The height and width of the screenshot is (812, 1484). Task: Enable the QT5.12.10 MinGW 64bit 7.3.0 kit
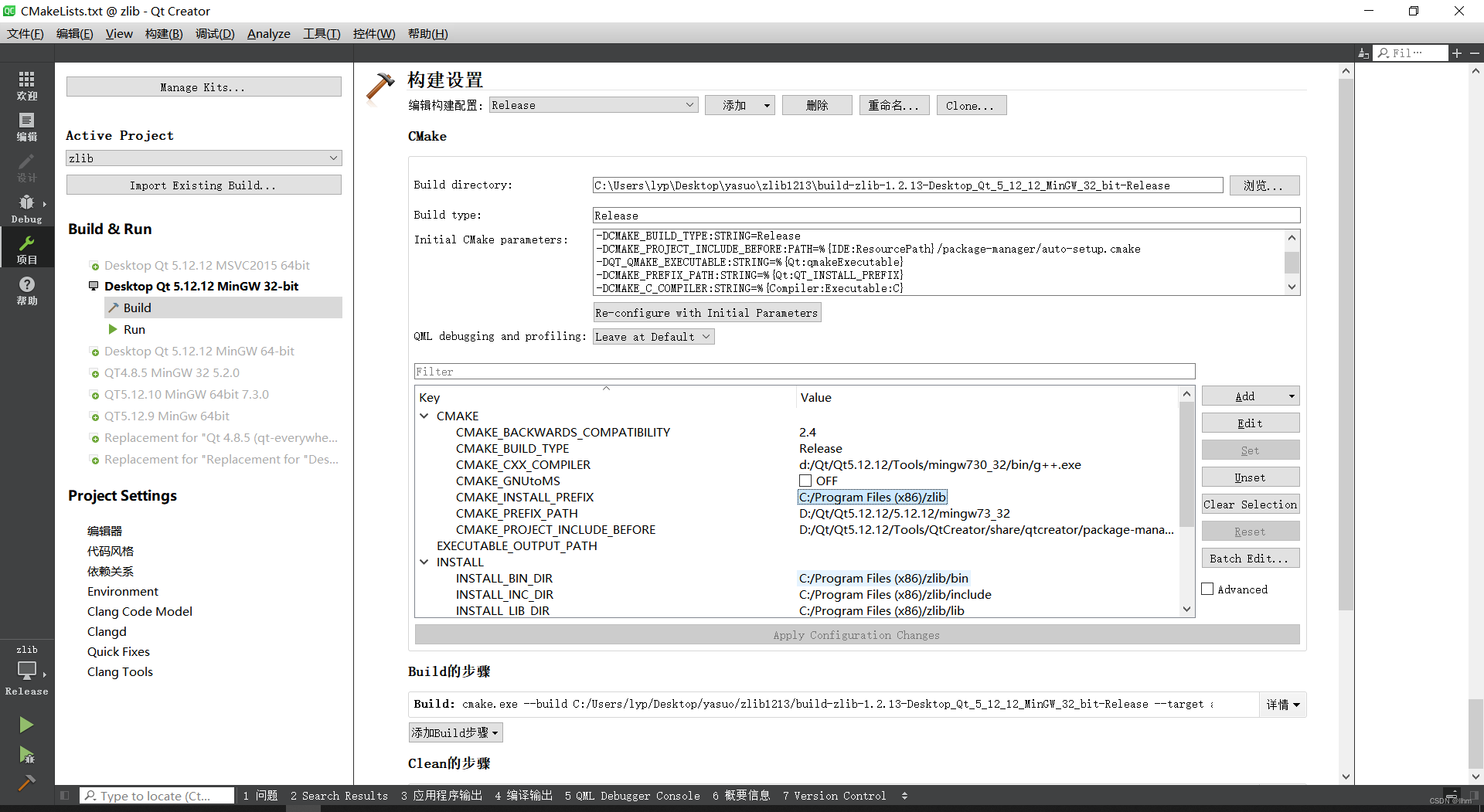pyautogui.click(x=95, y=395)
